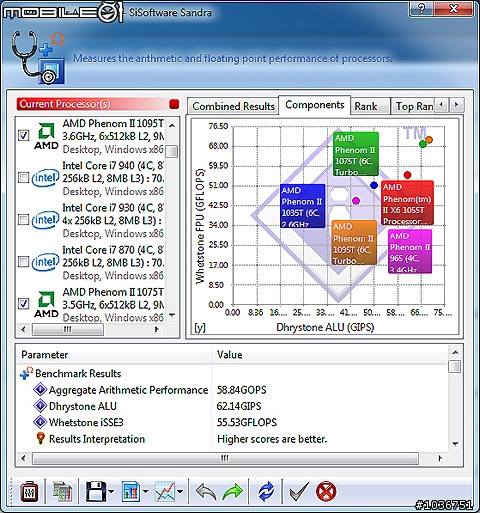This screenshot has width=480, height=513.
Task: Click results panel scroll up arrow
Action: point(455,353)
